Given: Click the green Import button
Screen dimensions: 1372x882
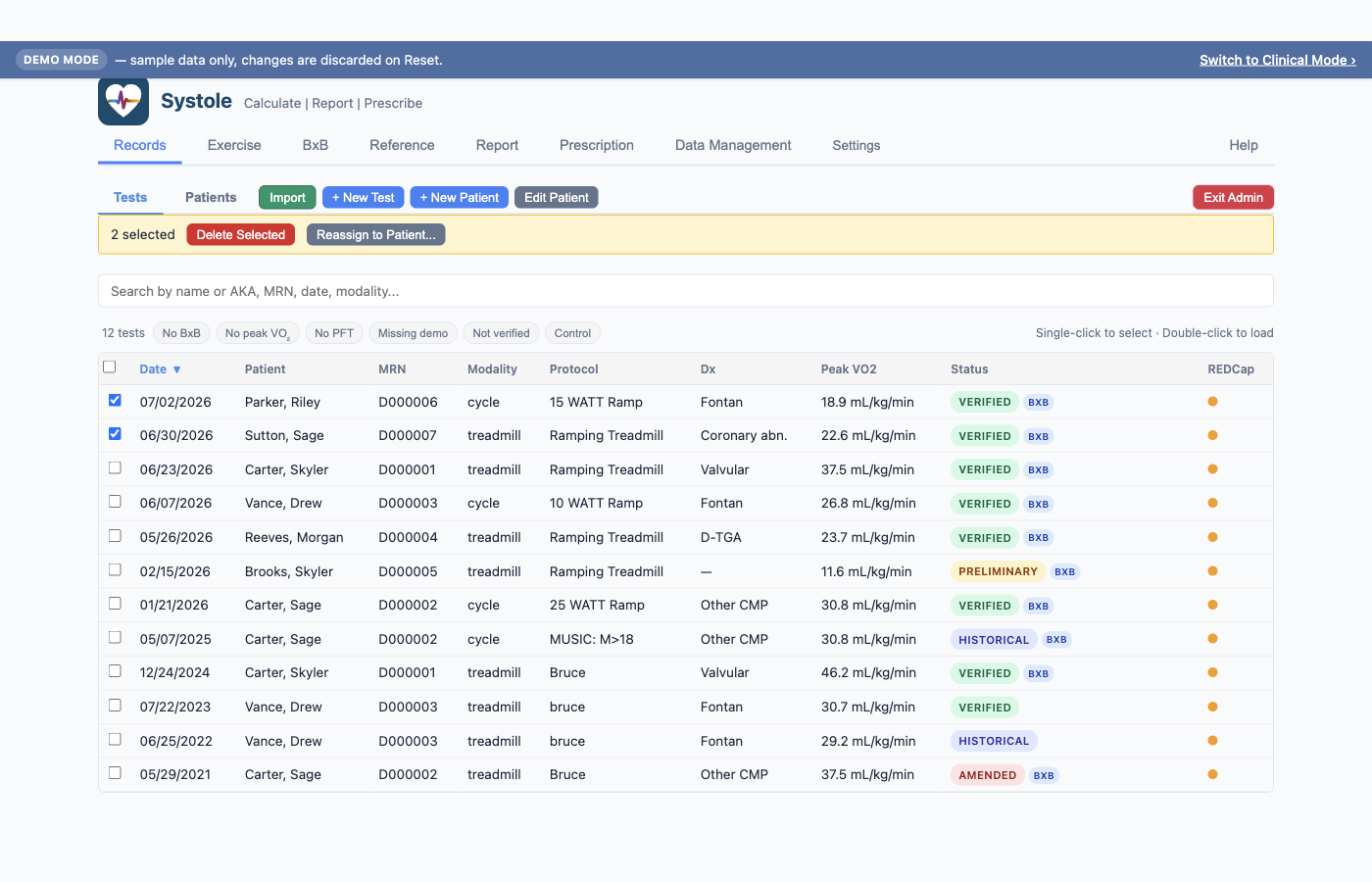Looking at the screenshot, I should [287, 197].
